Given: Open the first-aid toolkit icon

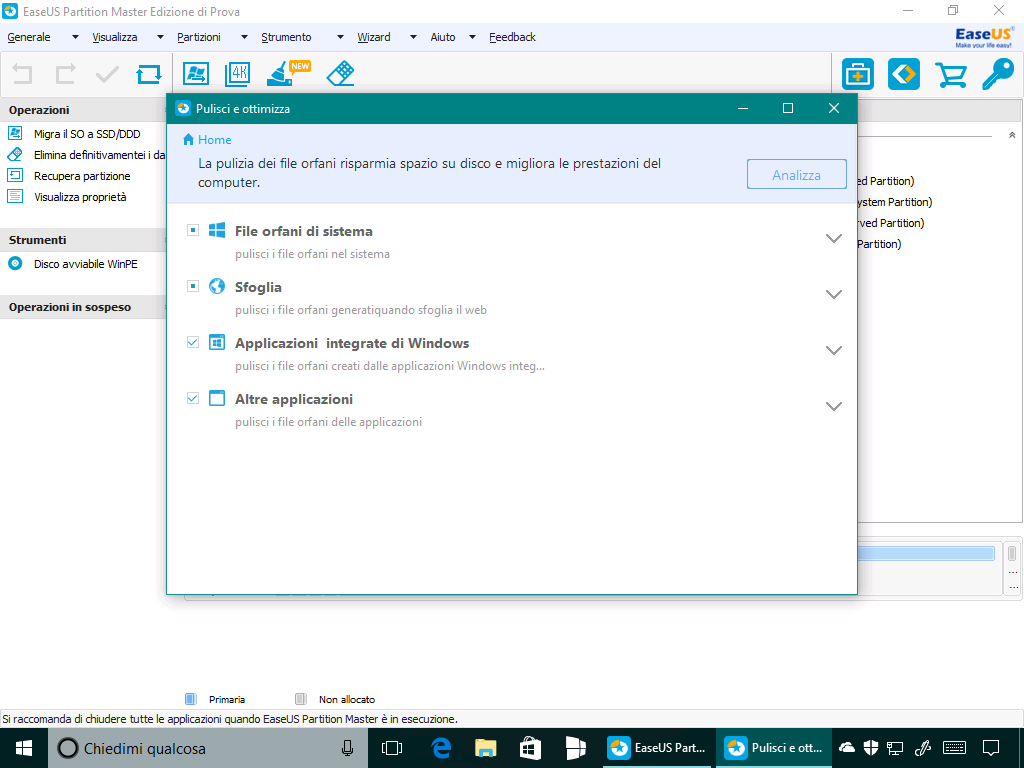Looking at the screenshot, I should [858, 74].
